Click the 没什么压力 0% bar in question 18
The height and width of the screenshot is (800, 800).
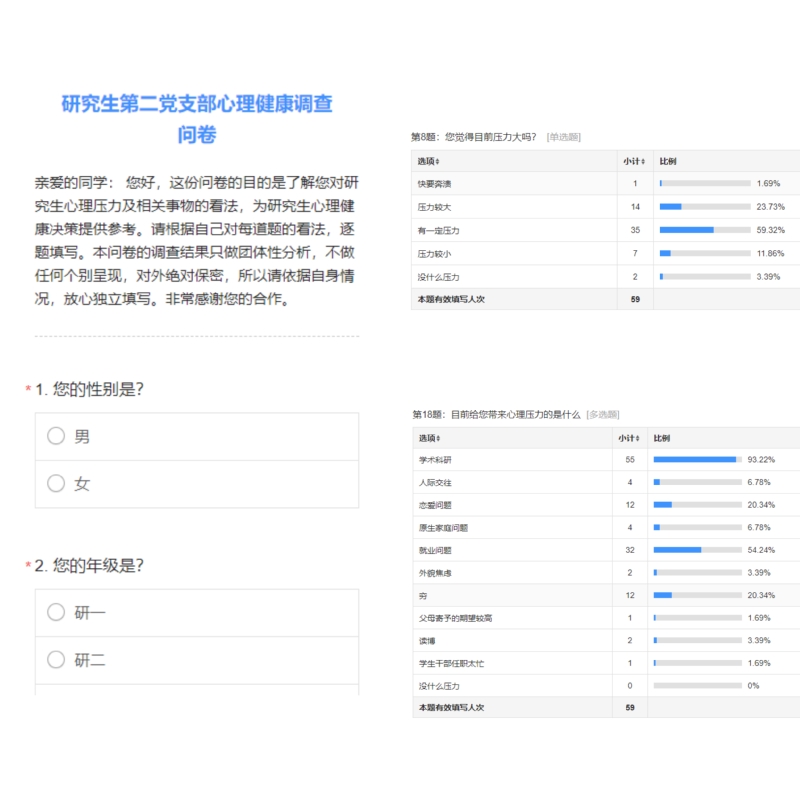[697, 686]
